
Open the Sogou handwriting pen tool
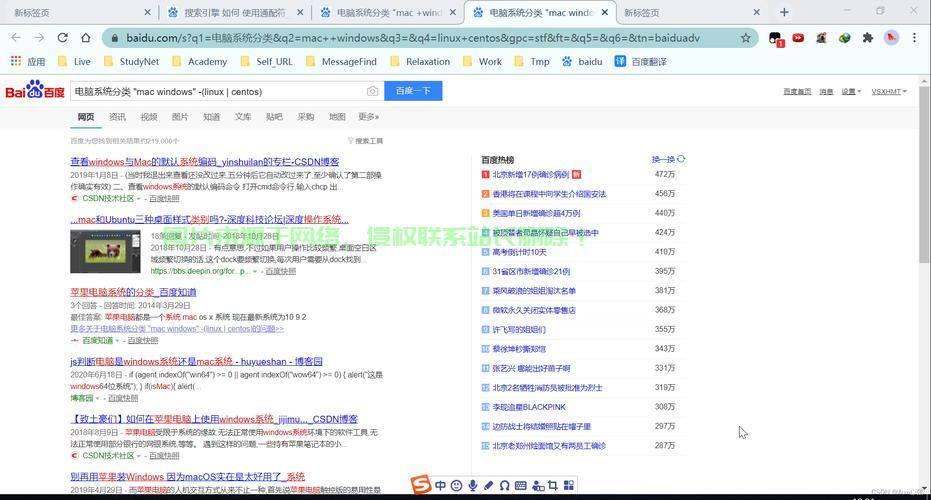(x=489, y=486)
